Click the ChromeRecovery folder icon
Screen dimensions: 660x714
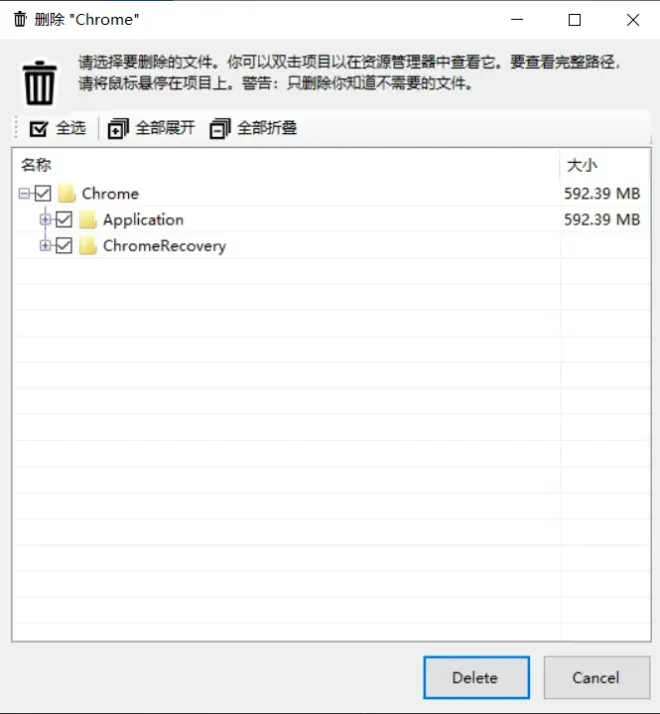tap(88, 246)
